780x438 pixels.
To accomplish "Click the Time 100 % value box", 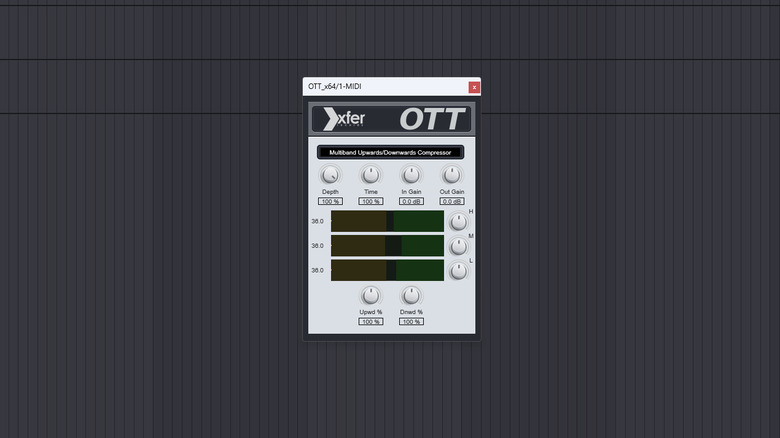I will point(371,201).
